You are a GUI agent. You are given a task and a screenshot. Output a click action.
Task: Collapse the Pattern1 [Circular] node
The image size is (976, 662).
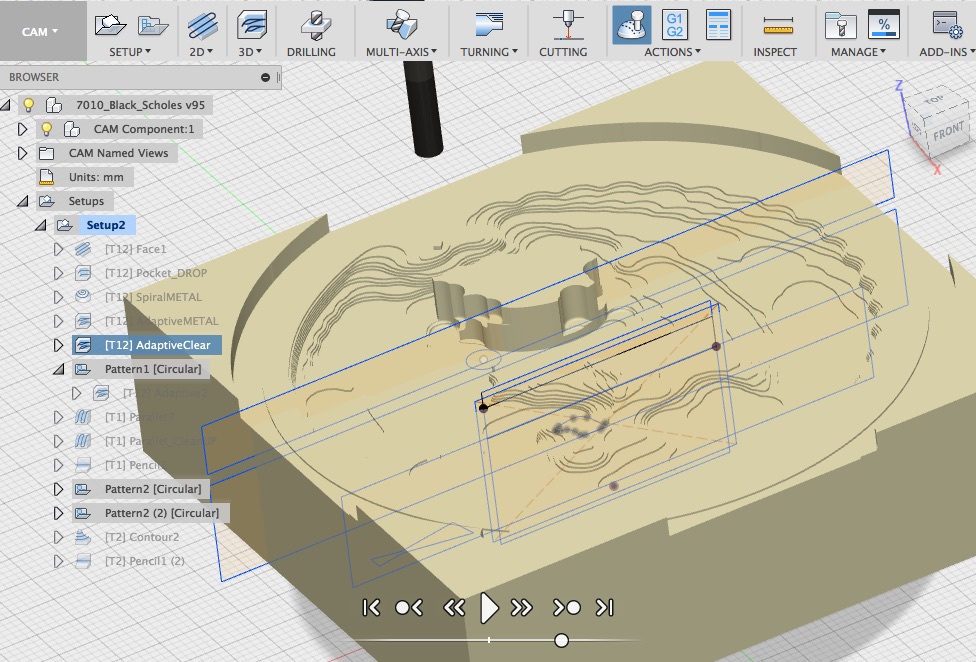coord(59,369)
